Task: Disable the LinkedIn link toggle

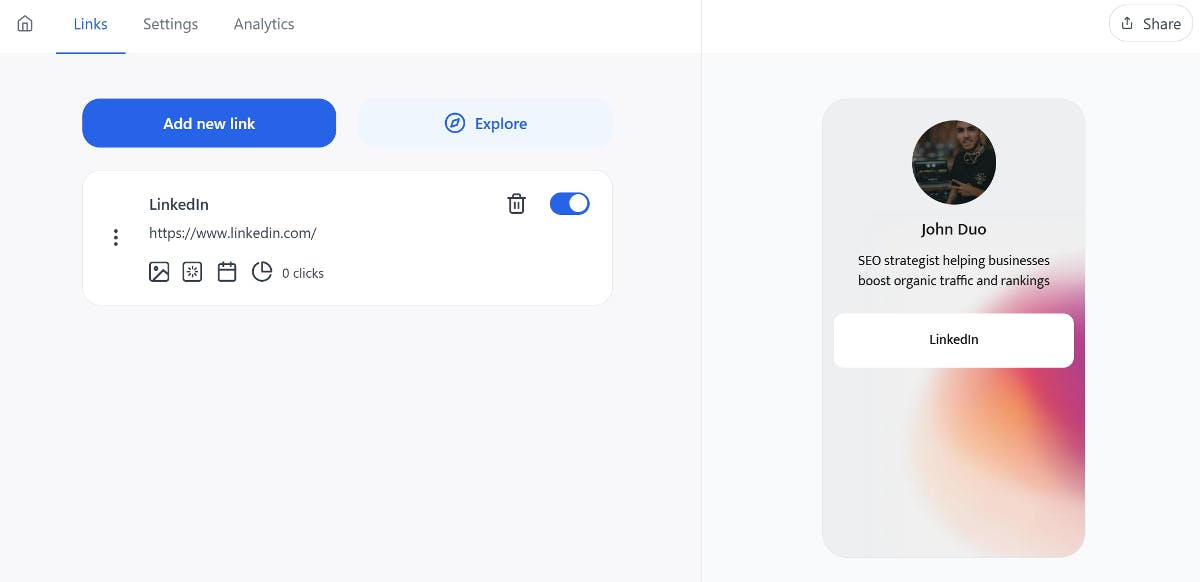Action: [x=570, y=204]
